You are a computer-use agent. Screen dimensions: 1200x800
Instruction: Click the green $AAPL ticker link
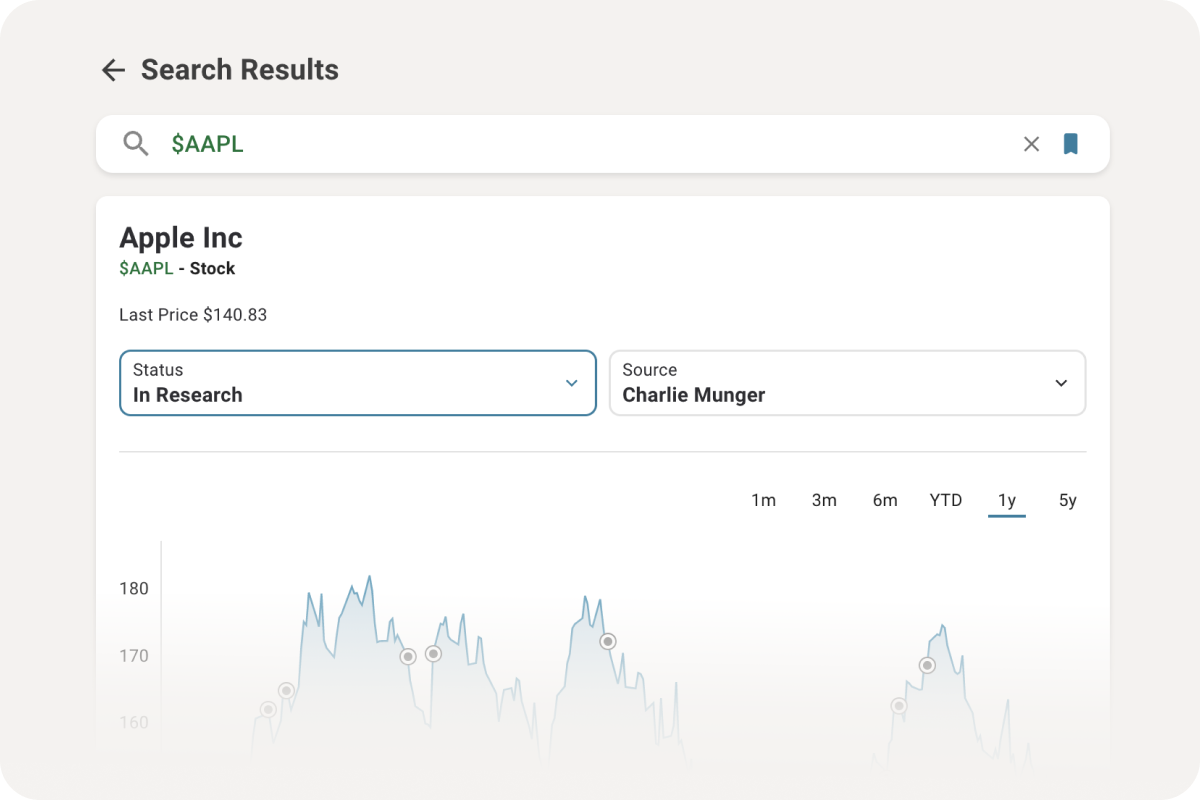(x=146, y=268)
